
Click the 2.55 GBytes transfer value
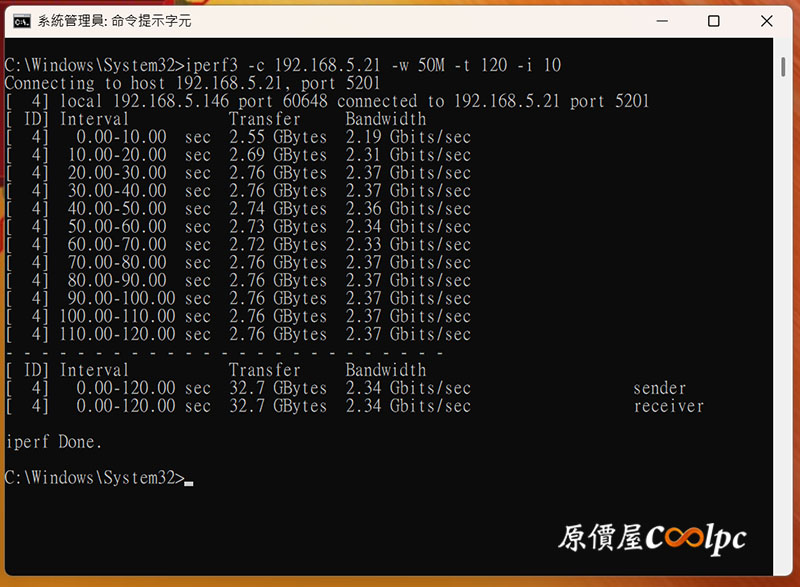278,137
